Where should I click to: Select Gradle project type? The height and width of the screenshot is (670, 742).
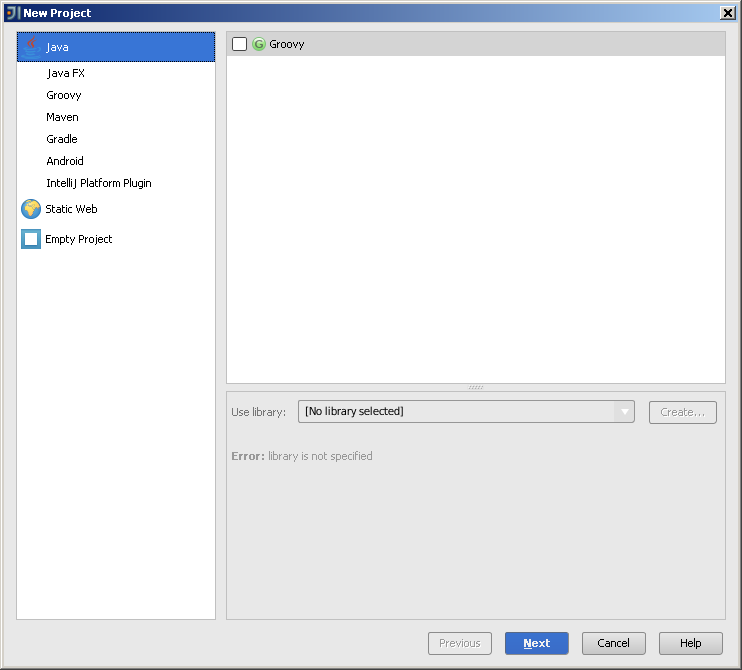tap(62, 139)
